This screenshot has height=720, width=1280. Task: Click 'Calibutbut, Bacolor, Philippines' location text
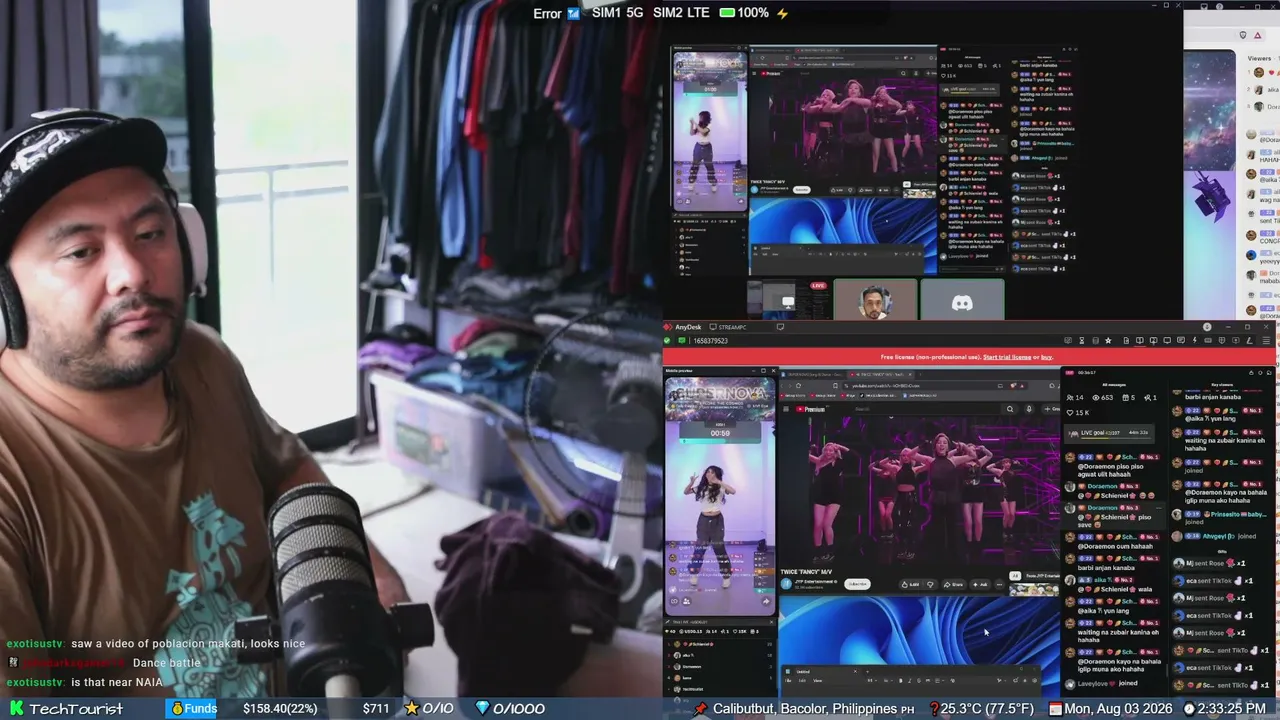click(x=805, y=708)
